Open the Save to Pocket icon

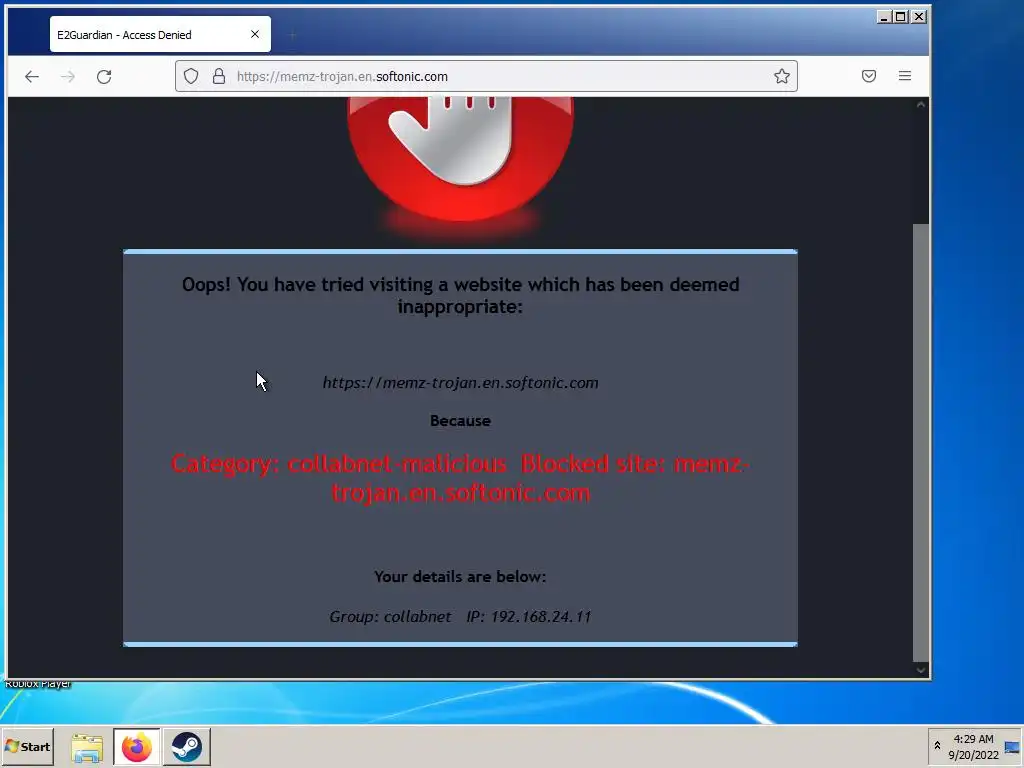(869, 76)
